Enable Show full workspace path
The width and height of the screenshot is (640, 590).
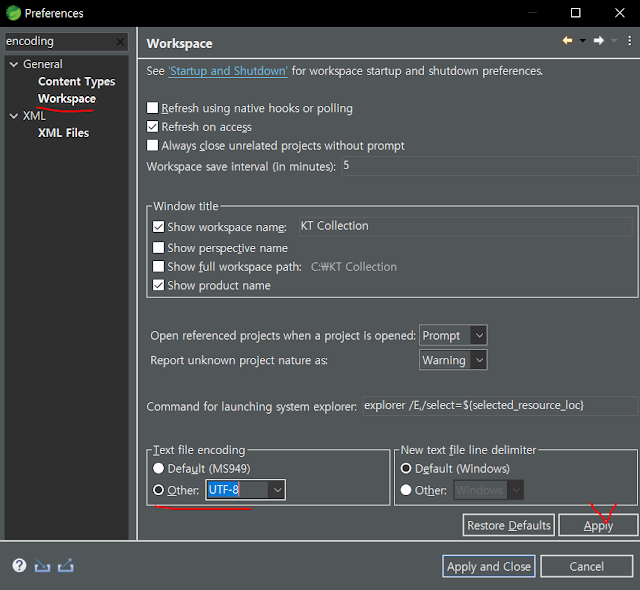pyautogui.click(x=158, y=266)
